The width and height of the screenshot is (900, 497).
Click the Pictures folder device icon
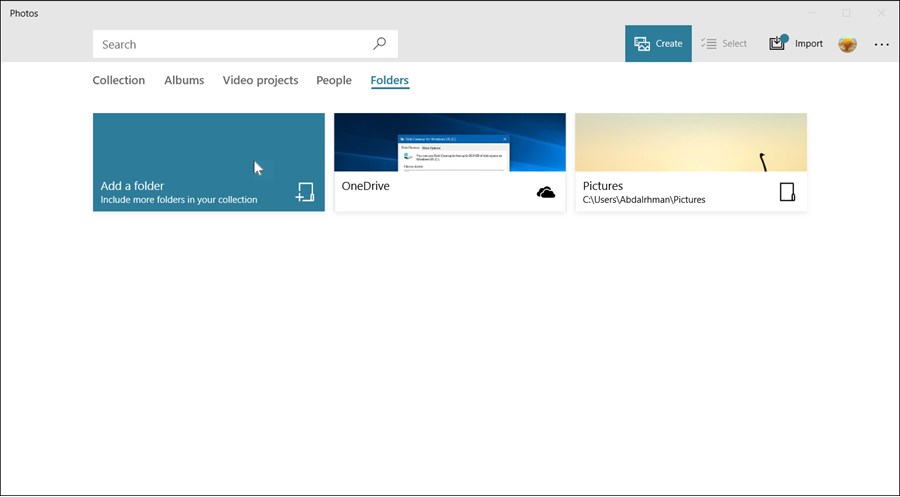(x=788, y=192)
